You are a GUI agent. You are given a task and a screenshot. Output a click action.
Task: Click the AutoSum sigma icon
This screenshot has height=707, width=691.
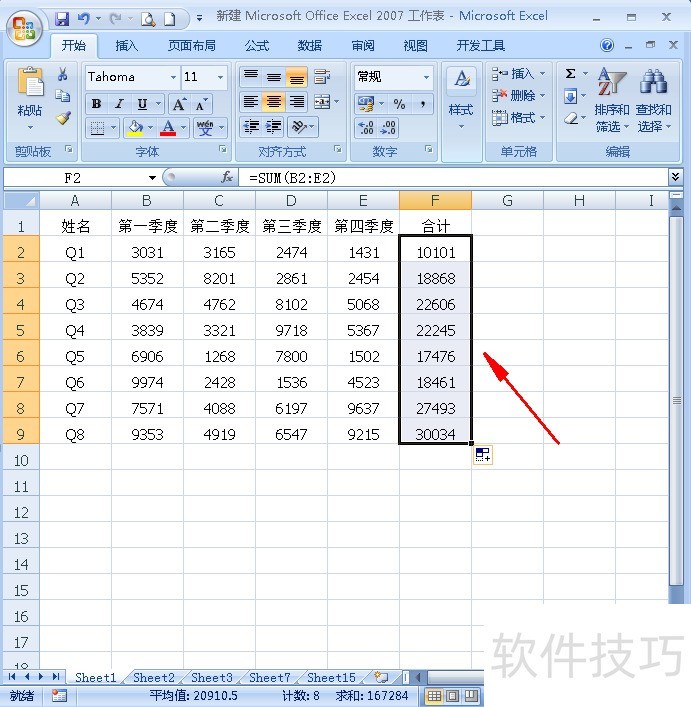coord(570,73)
